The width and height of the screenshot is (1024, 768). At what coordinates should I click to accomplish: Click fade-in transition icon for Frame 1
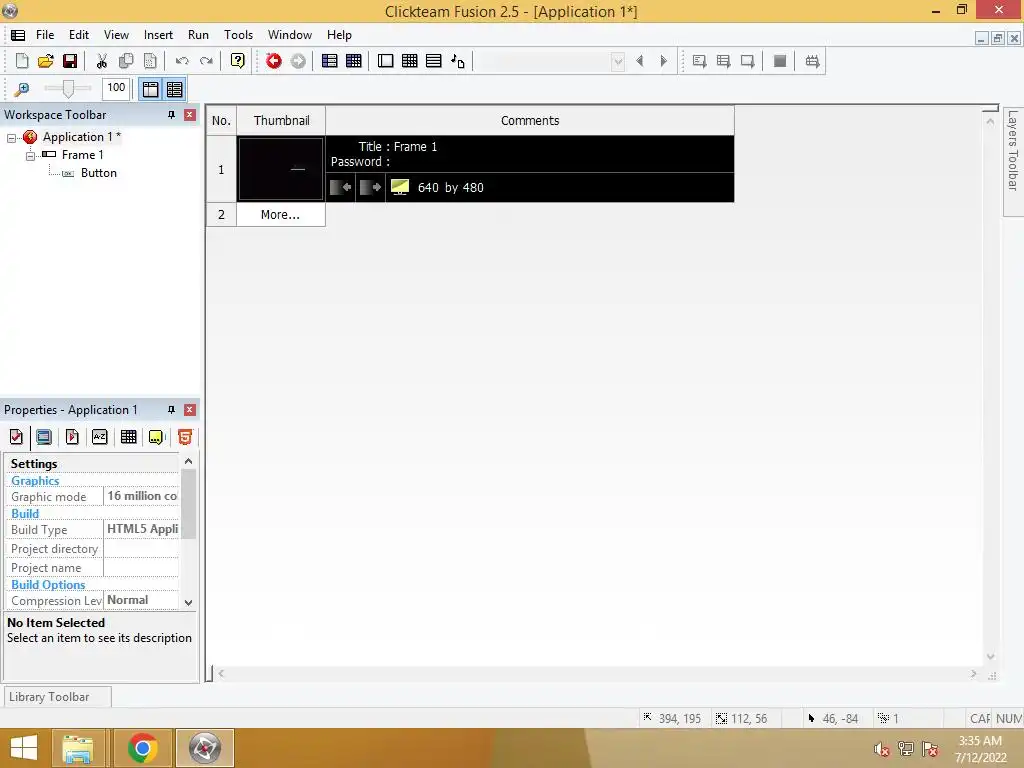340,187
